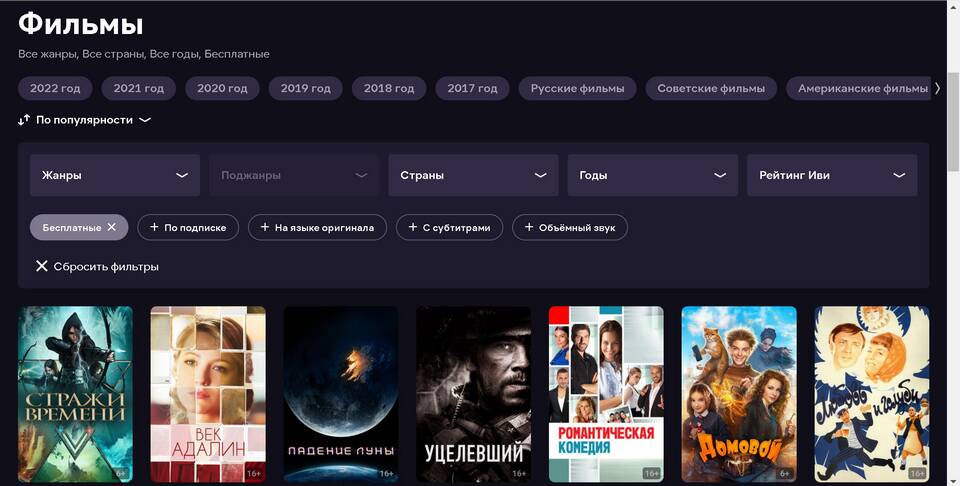Click plus icon on На языке оригинала
960x486 pixels.
point(264,227)
